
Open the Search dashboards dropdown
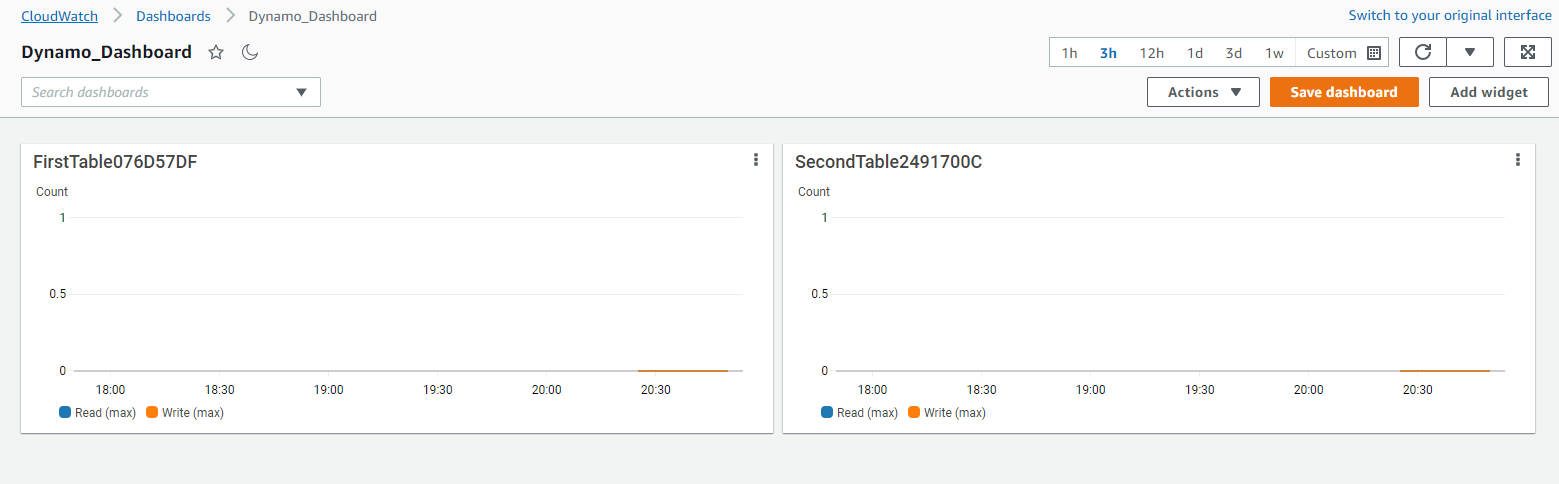pyautogui.click(x=301, y=92)
